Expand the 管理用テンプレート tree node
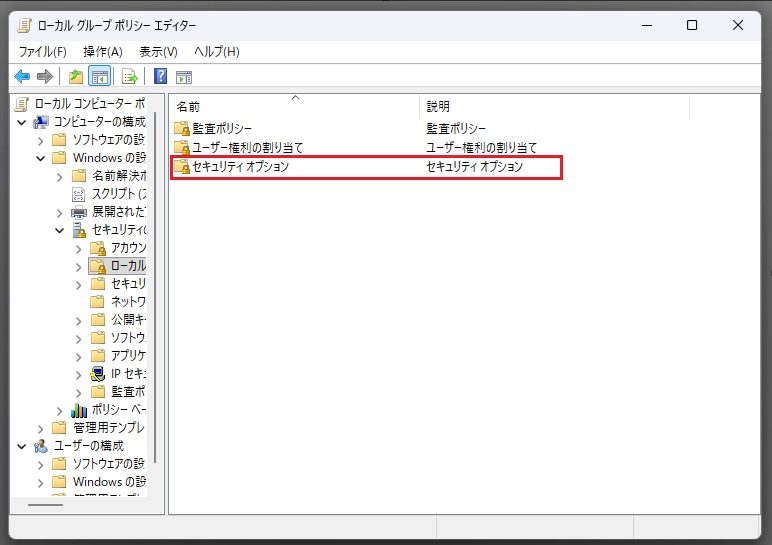Image resolution: width=772 pixels, height=545 pixels. (x=41, y=428)
